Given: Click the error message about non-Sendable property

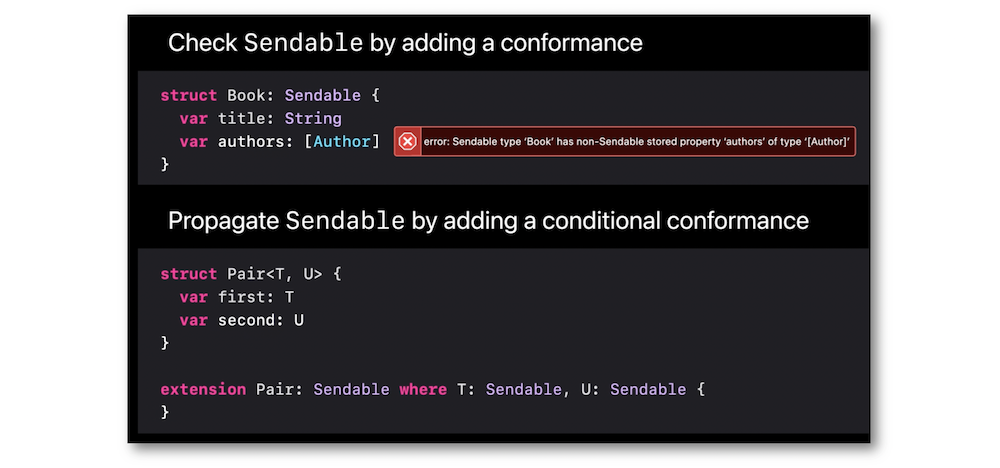Looking at the screenshot, I should point(637,142).
